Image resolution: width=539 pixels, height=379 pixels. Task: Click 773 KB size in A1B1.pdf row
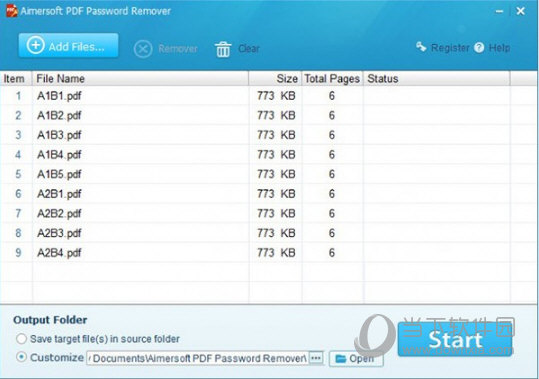[276, 96]
